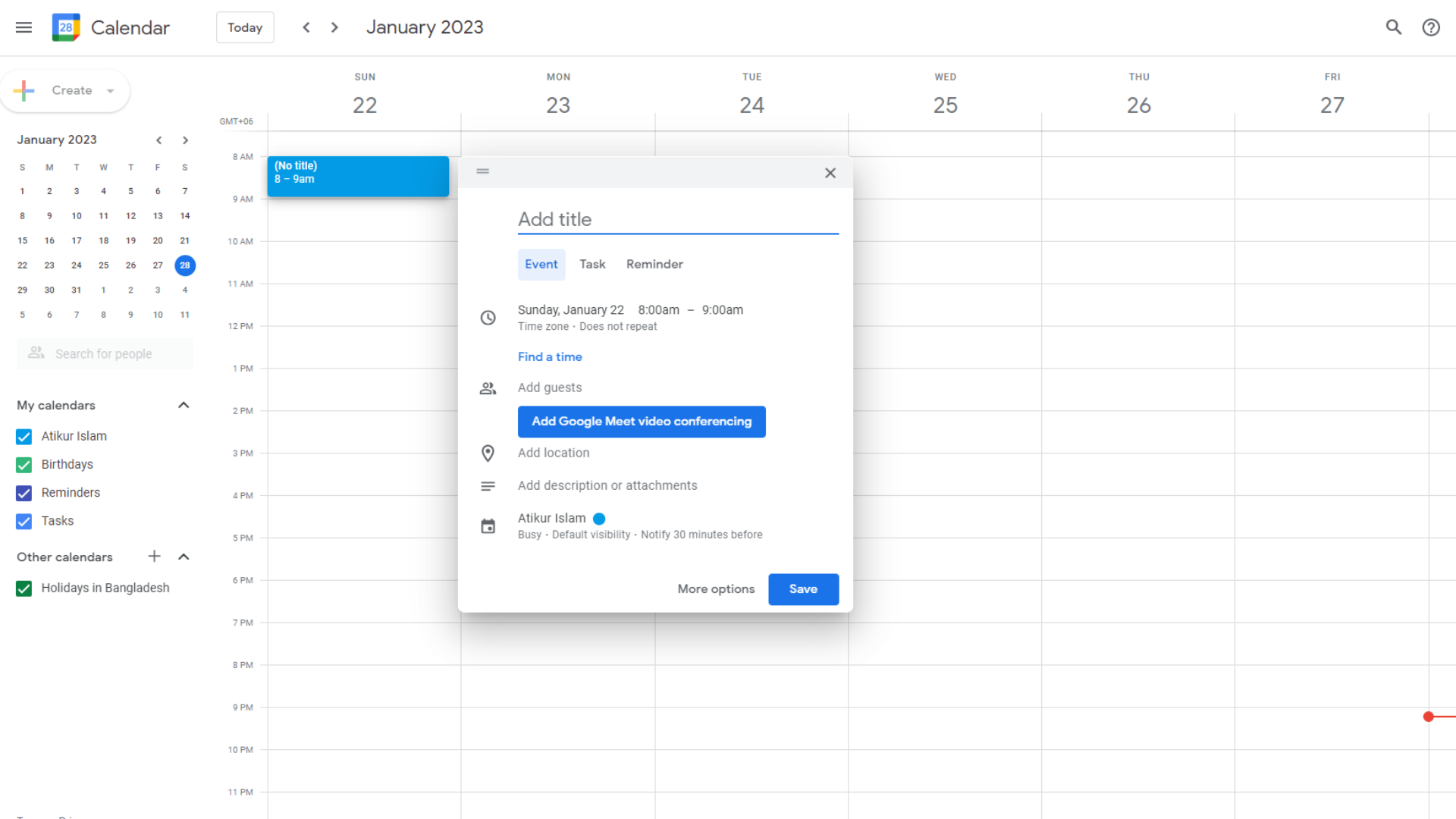The image size is (1456, 819).
Task: Open the main hamburger menu
Action: click(24, 27)
